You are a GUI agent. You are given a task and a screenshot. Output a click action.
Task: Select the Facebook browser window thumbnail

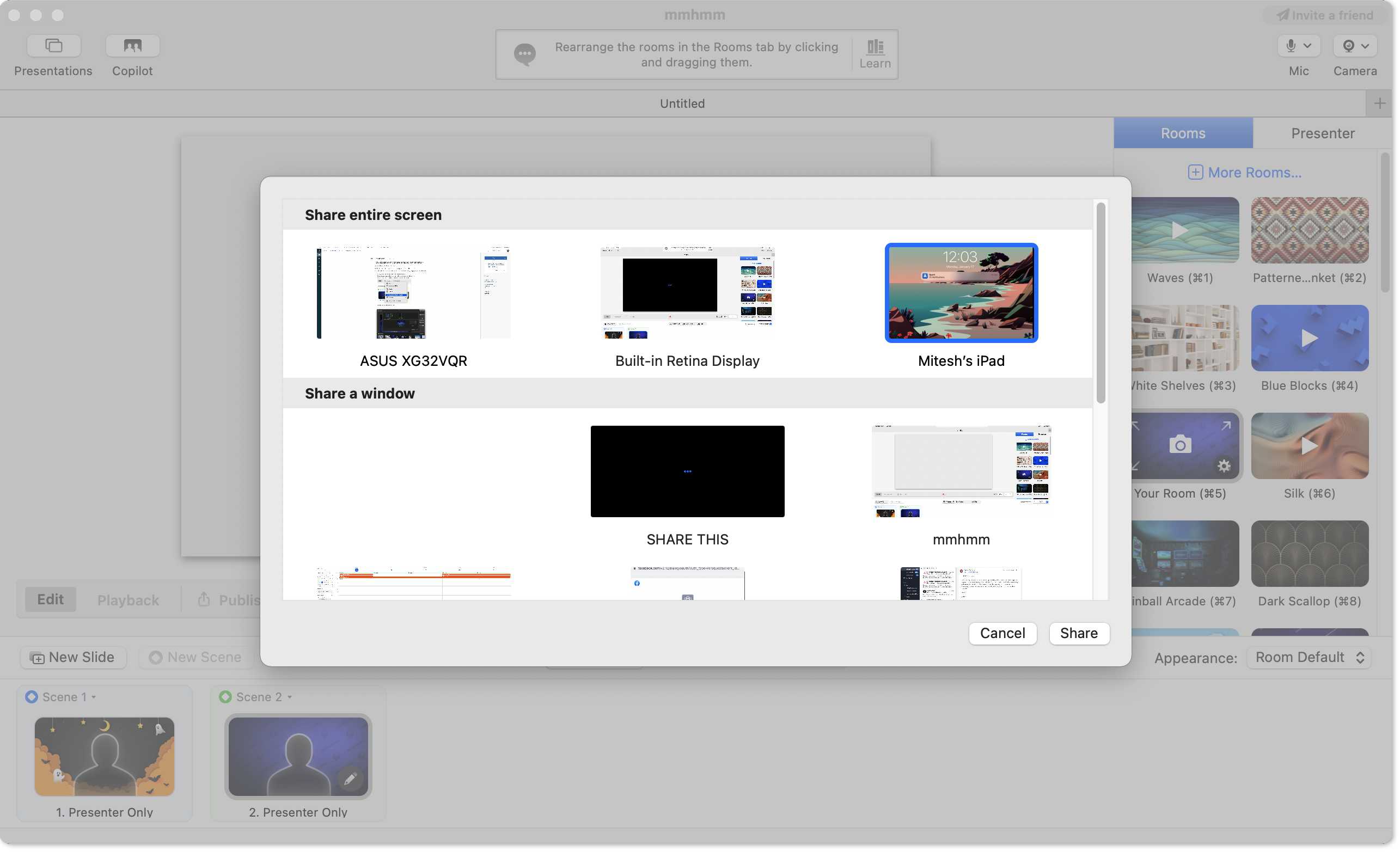(x=688, y=583)
